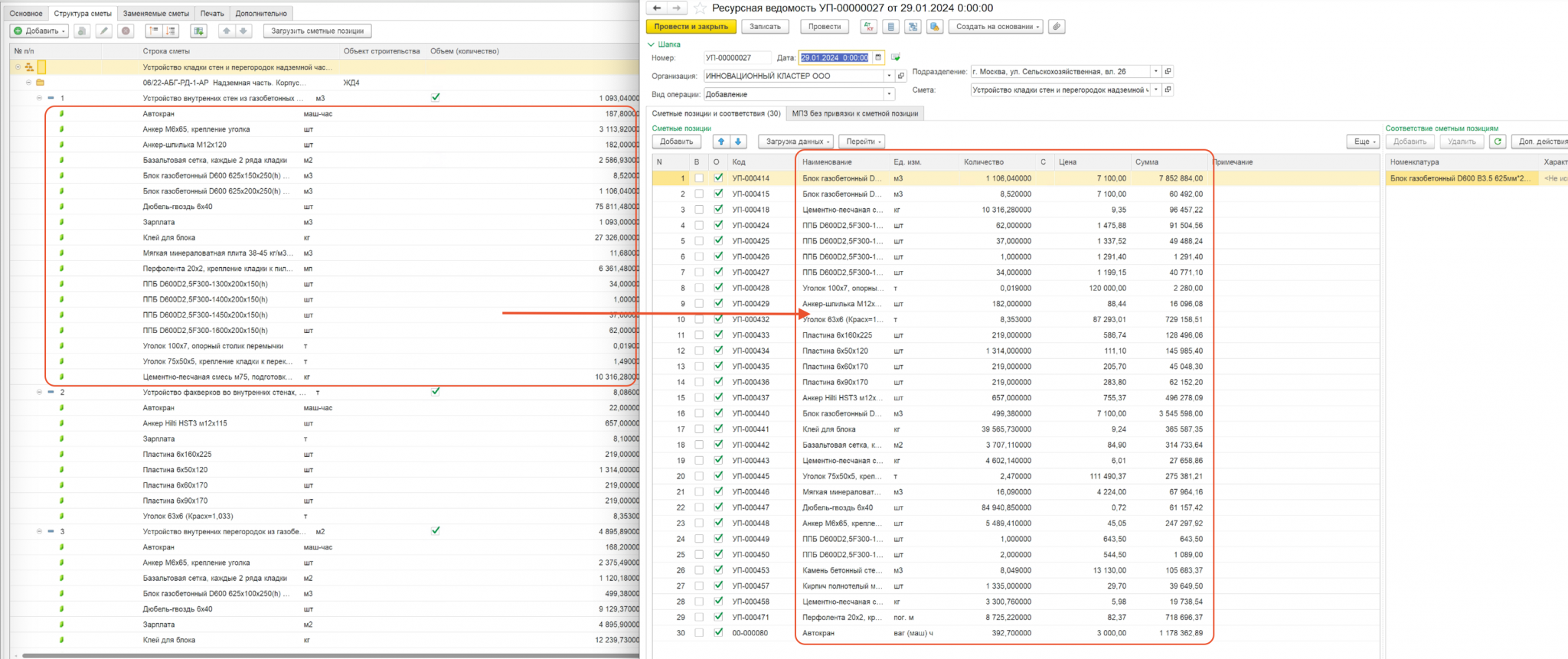Toggle the О checkbox for row 30 Автокран
This screenshot has height=659, width=1568.
718,633
